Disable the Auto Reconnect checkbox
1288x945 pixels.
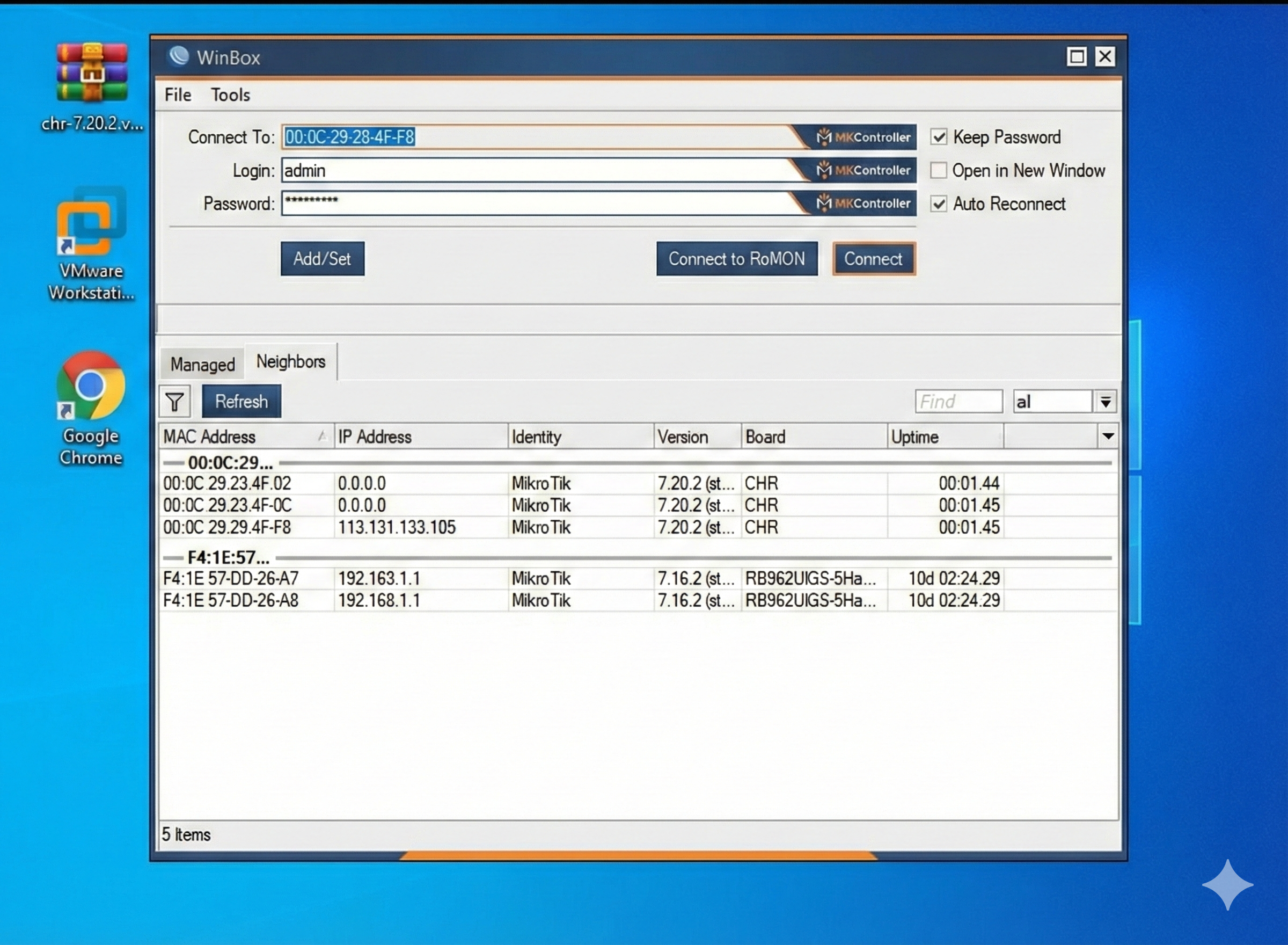[x=939, y=204]
